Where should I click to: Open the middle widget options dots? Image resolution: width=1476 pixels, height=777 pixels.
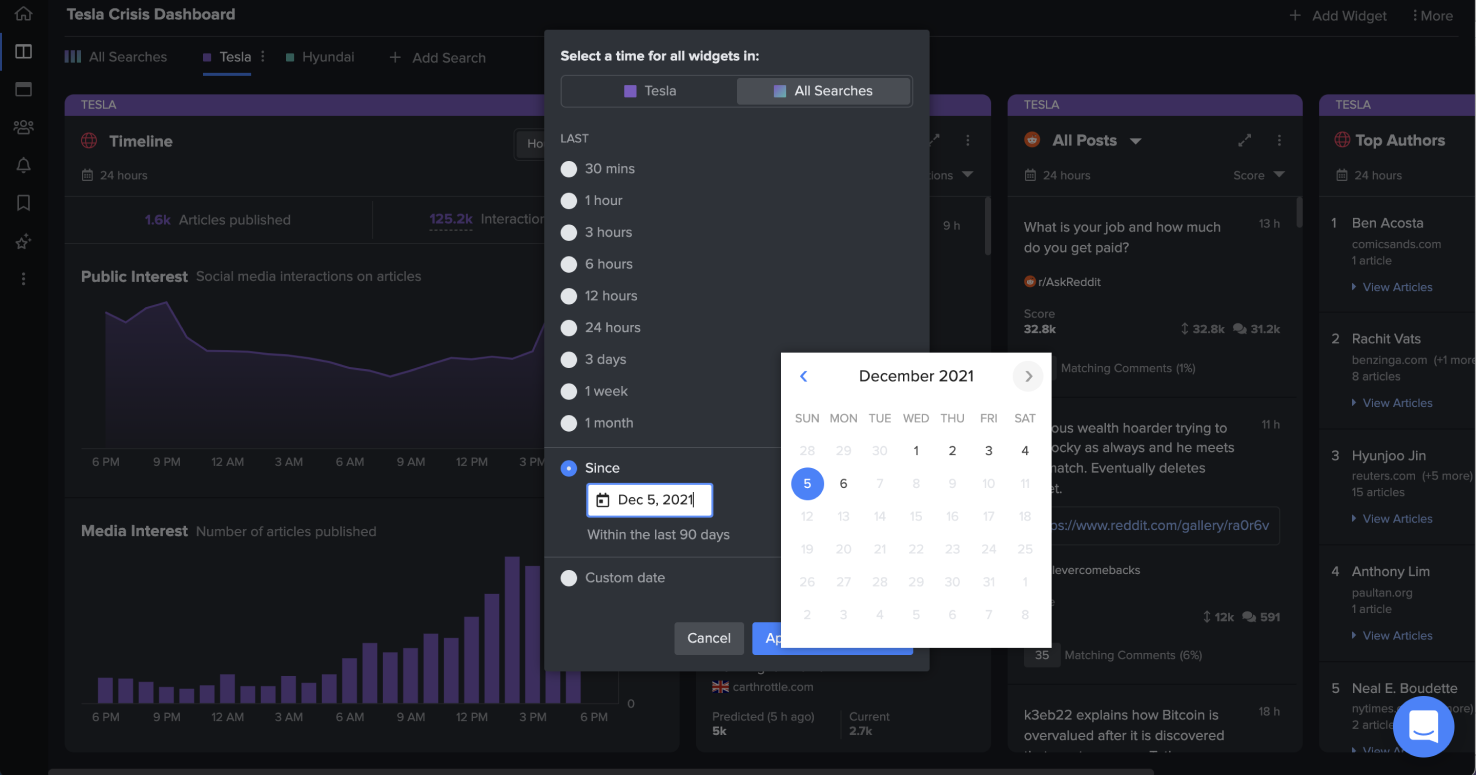click(x=967, y=141)
